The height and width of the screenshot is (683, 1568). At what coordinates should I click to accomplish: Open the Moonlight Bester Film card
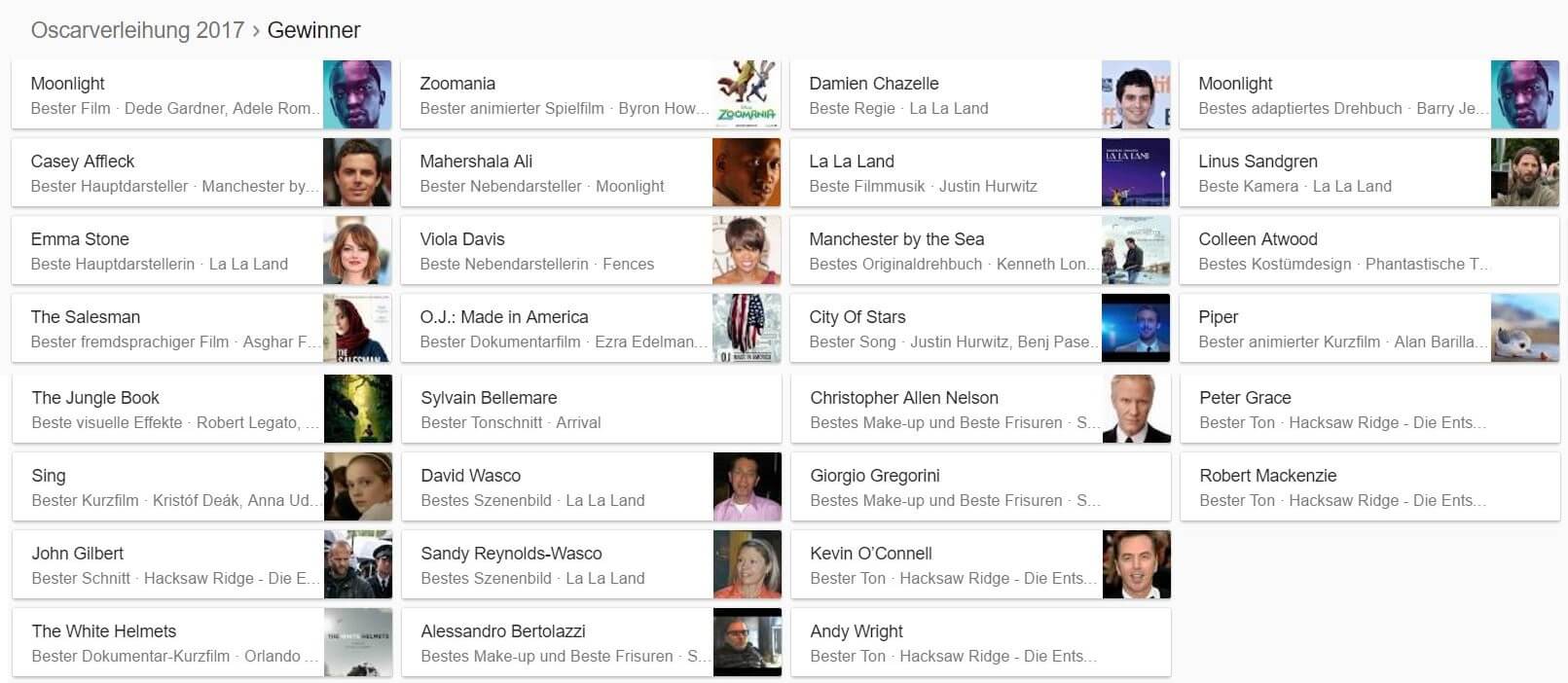(x=201, y=94)
